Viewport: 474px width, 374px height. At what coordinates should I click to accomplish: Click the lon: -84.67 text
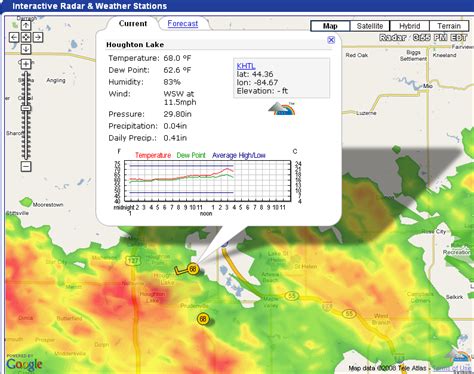(257, 83)
